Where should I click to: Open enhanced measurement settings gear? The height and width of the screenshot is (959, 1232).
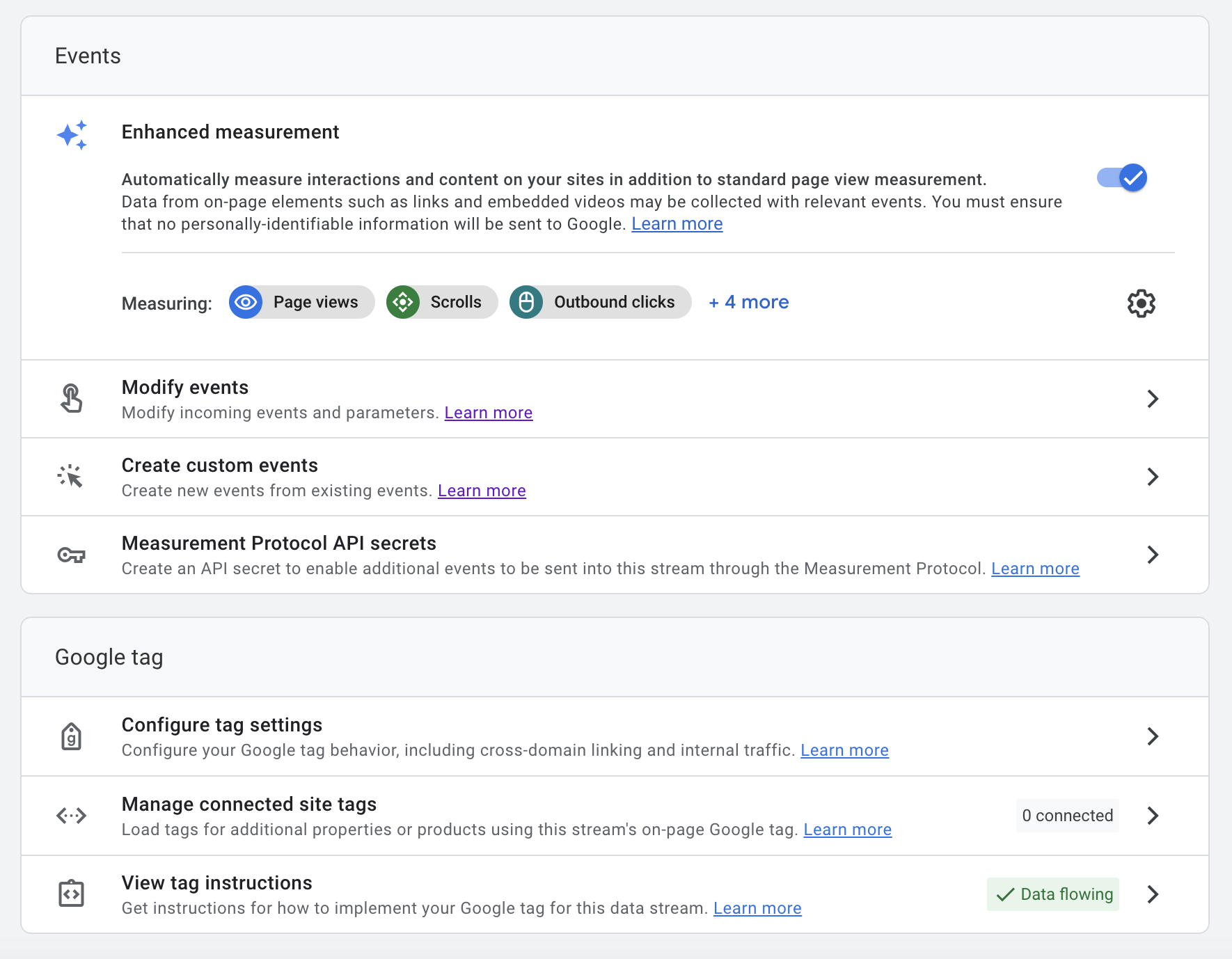(1141, 303)
